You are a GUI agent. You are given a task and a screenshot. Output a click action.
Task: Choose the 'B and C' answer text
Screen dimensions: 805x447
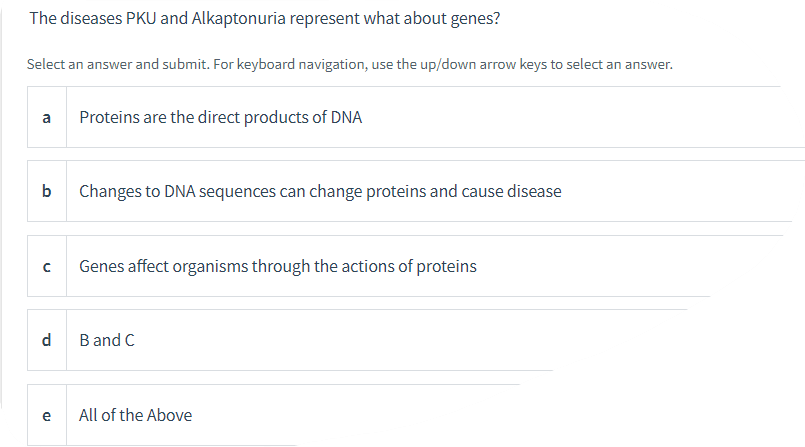click(107, 340)
